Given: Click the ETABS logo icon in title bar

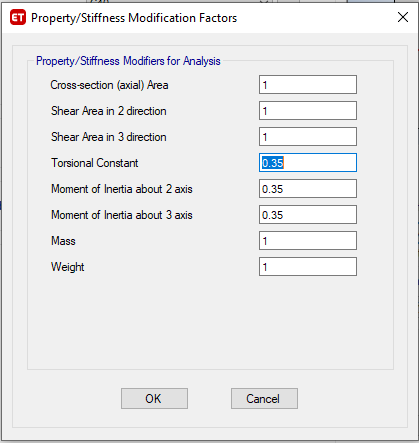Looking at the screenshot, I should [18, 18].
